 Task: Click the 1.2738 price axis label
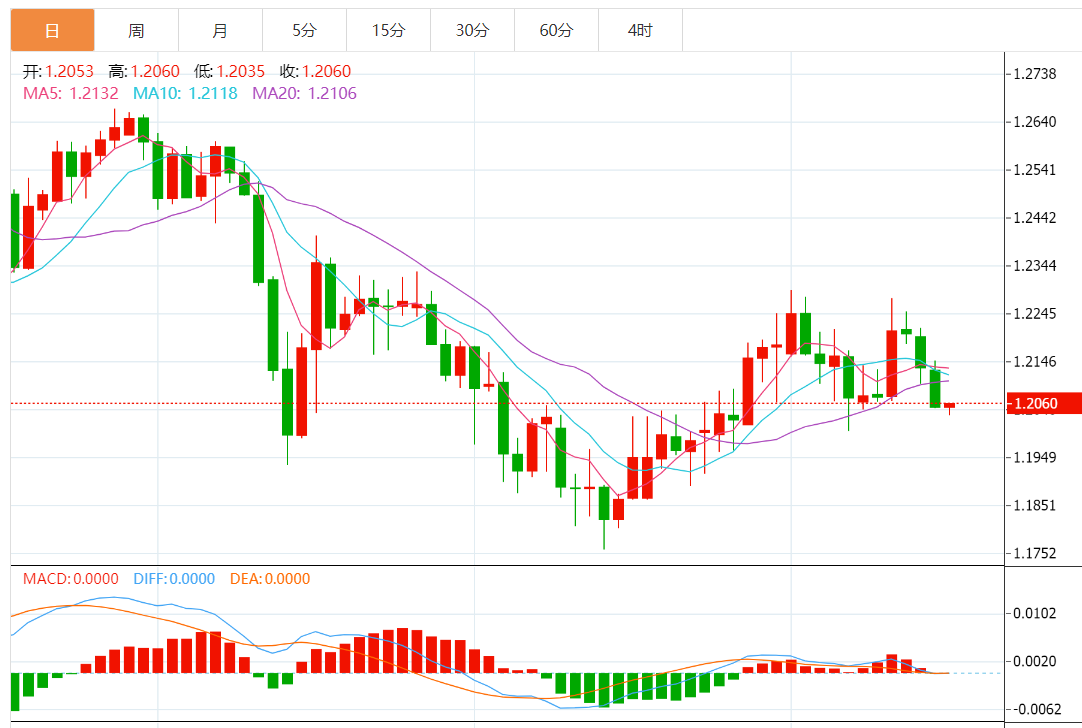(x=1034, y=74)
